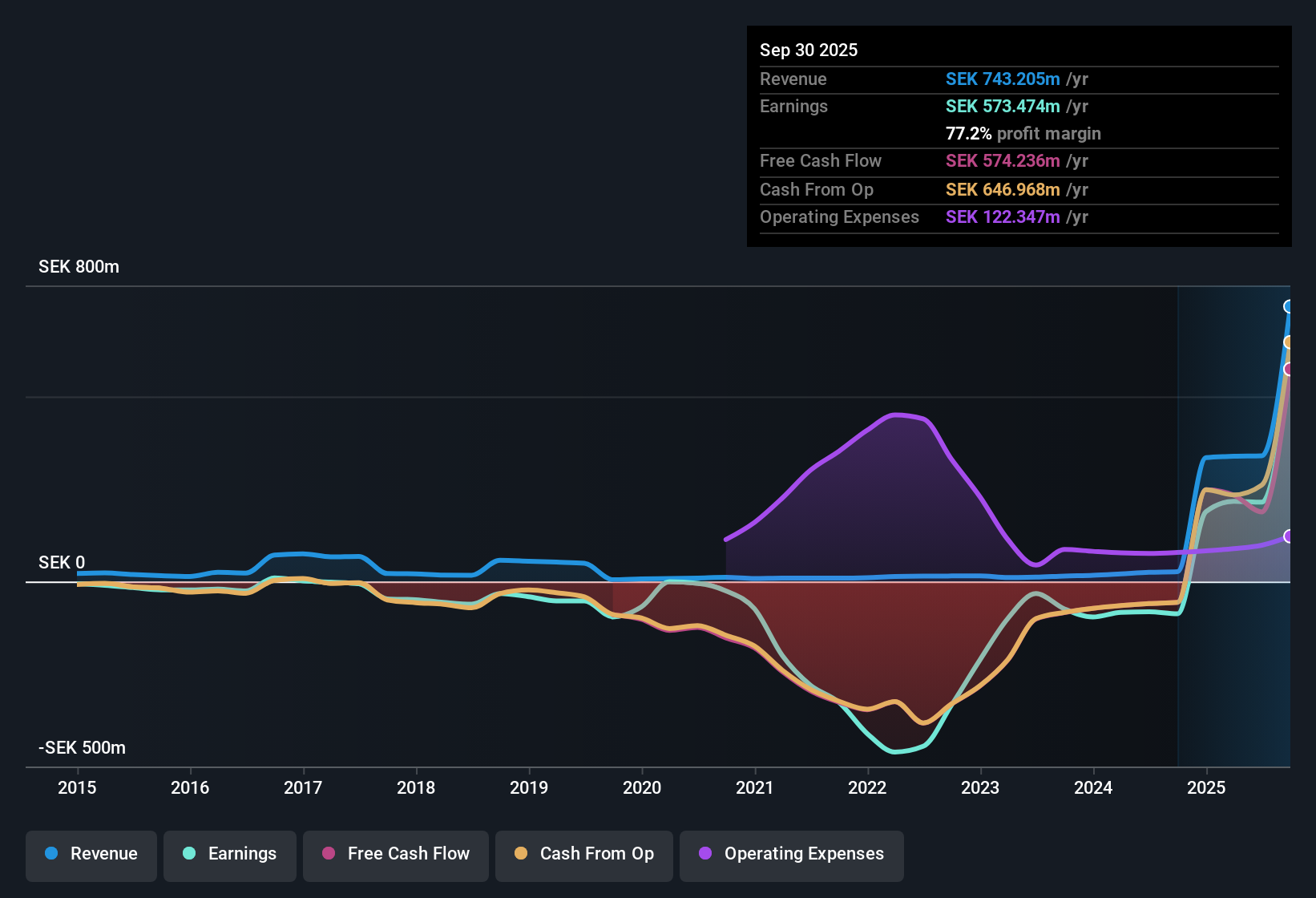
Task: Expand the Cash From Op legend item
Action: [x=583, y=854]
